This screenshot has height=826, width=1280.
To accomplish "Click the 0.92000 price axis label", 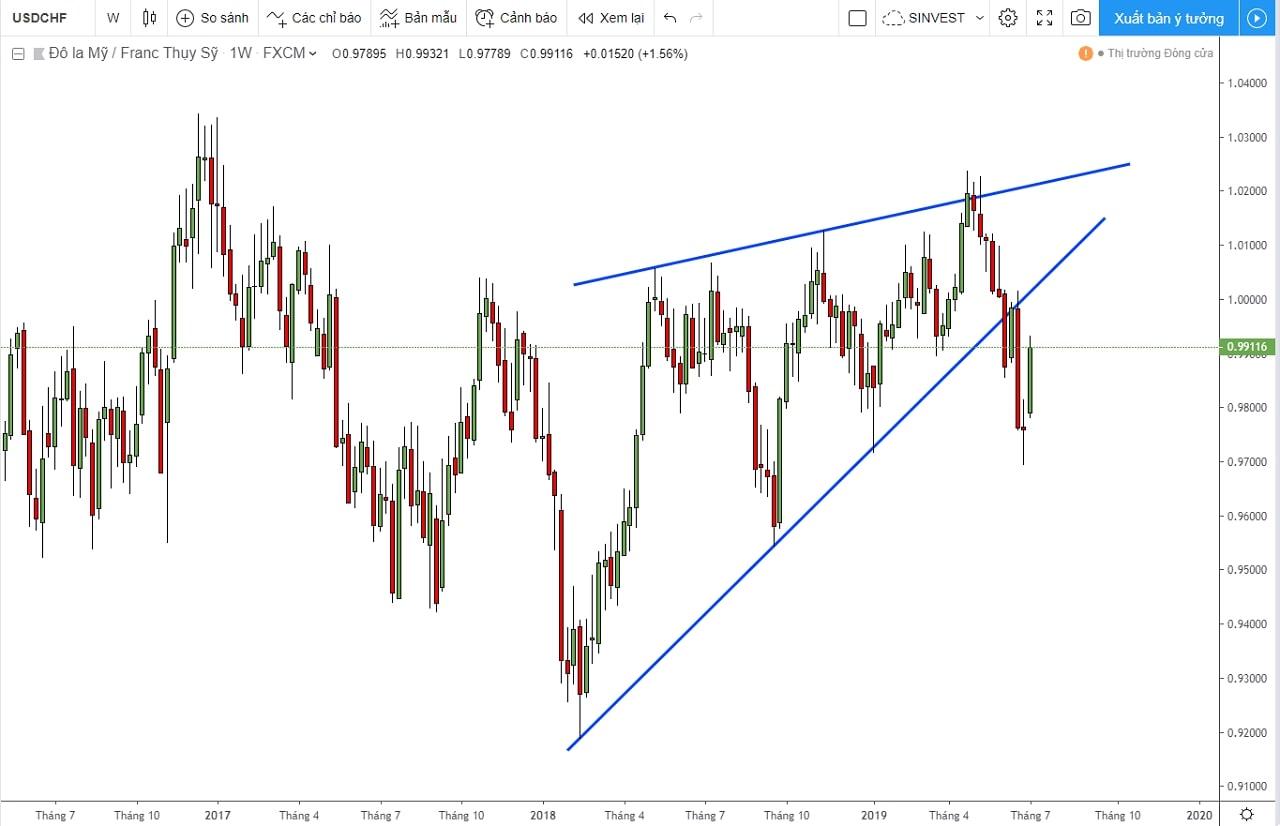I will (x=1245, y=733).
